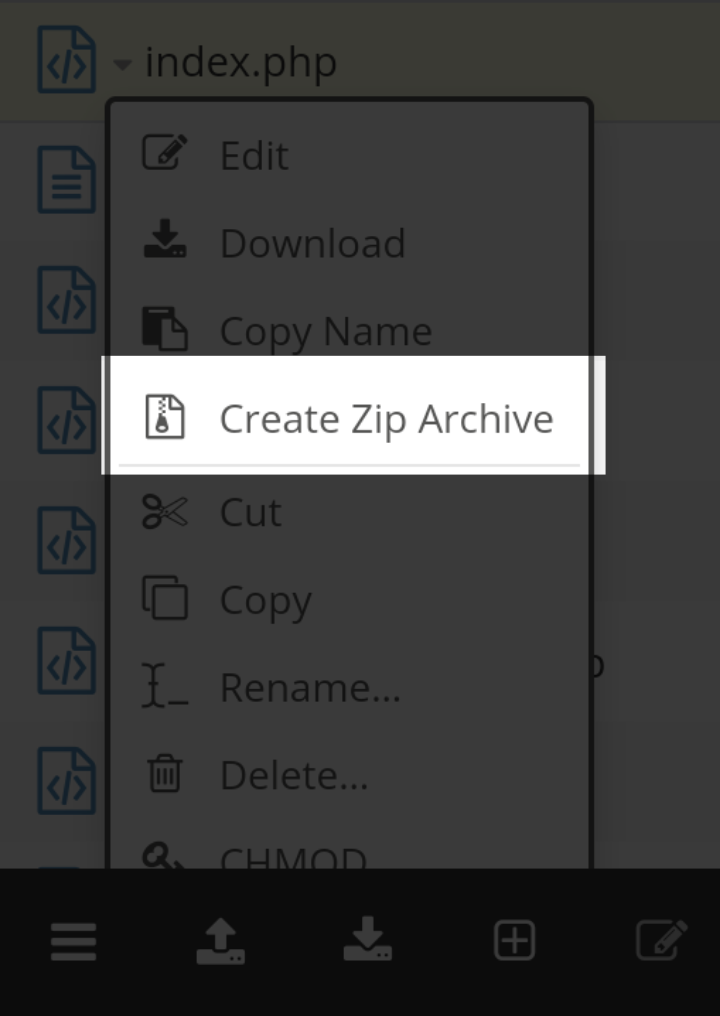Choose Download in the context menu

click(x=312, y=243)
